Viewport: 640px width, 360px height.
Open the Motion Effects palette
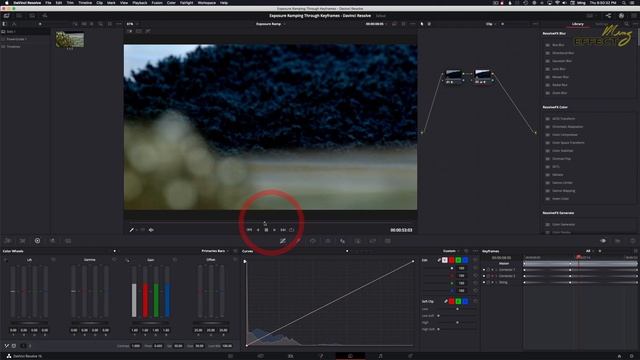coord(68,241)
